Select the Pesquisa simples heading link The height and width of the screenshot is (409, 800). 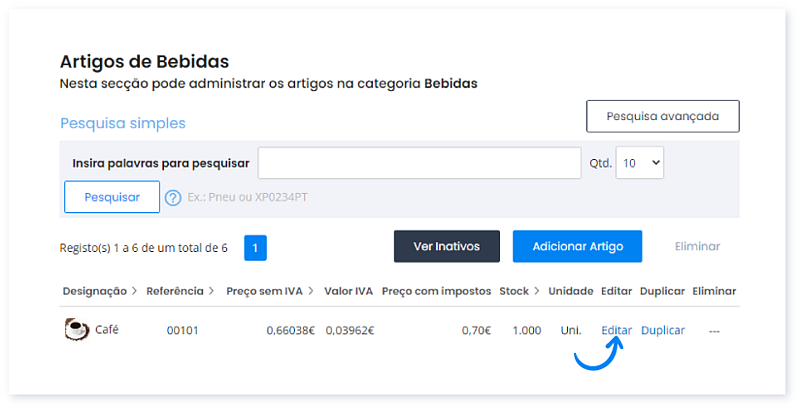coord(123,123)
